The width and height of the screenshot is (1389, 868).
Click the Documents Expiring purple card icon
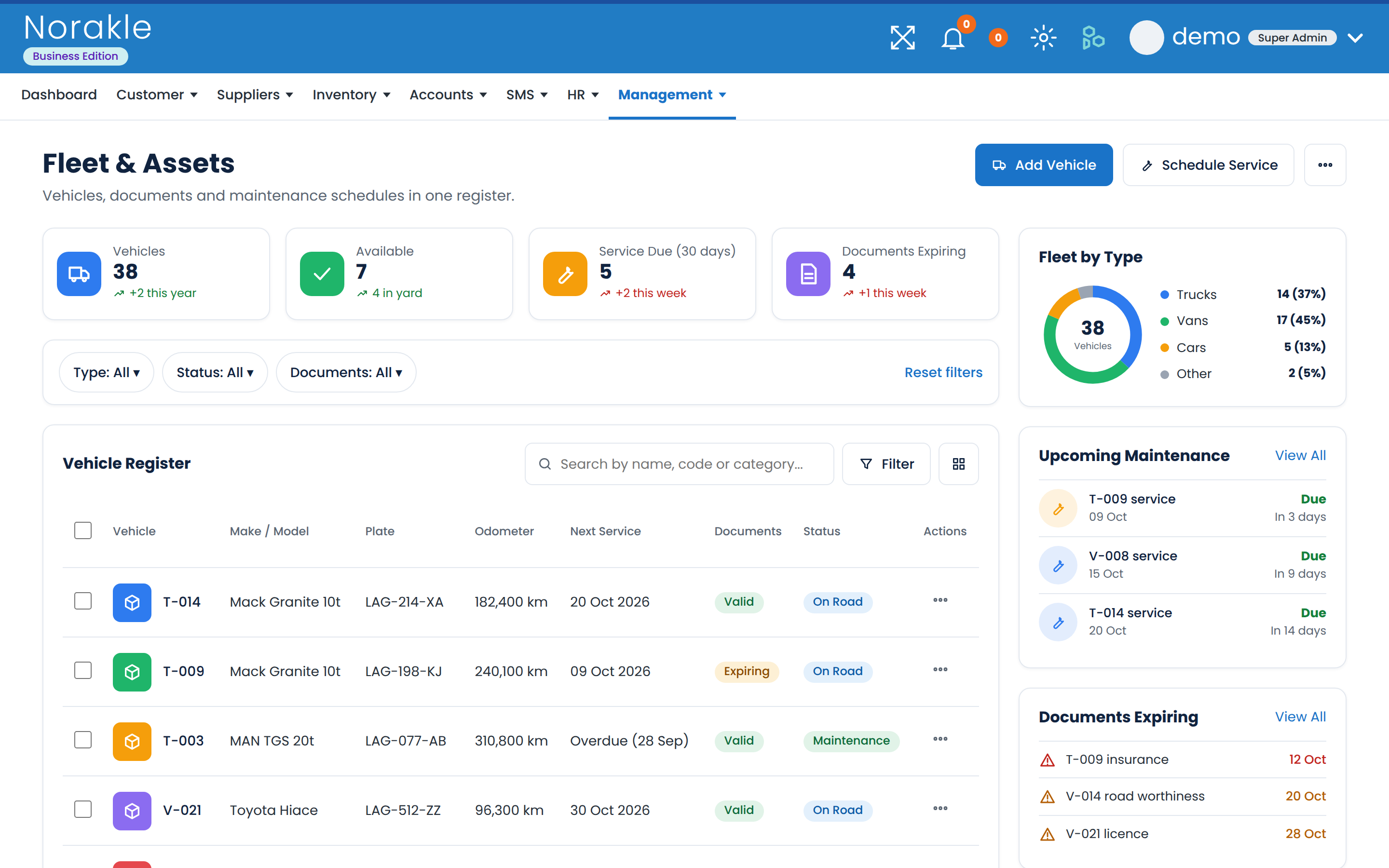click(x=808, y=274)
